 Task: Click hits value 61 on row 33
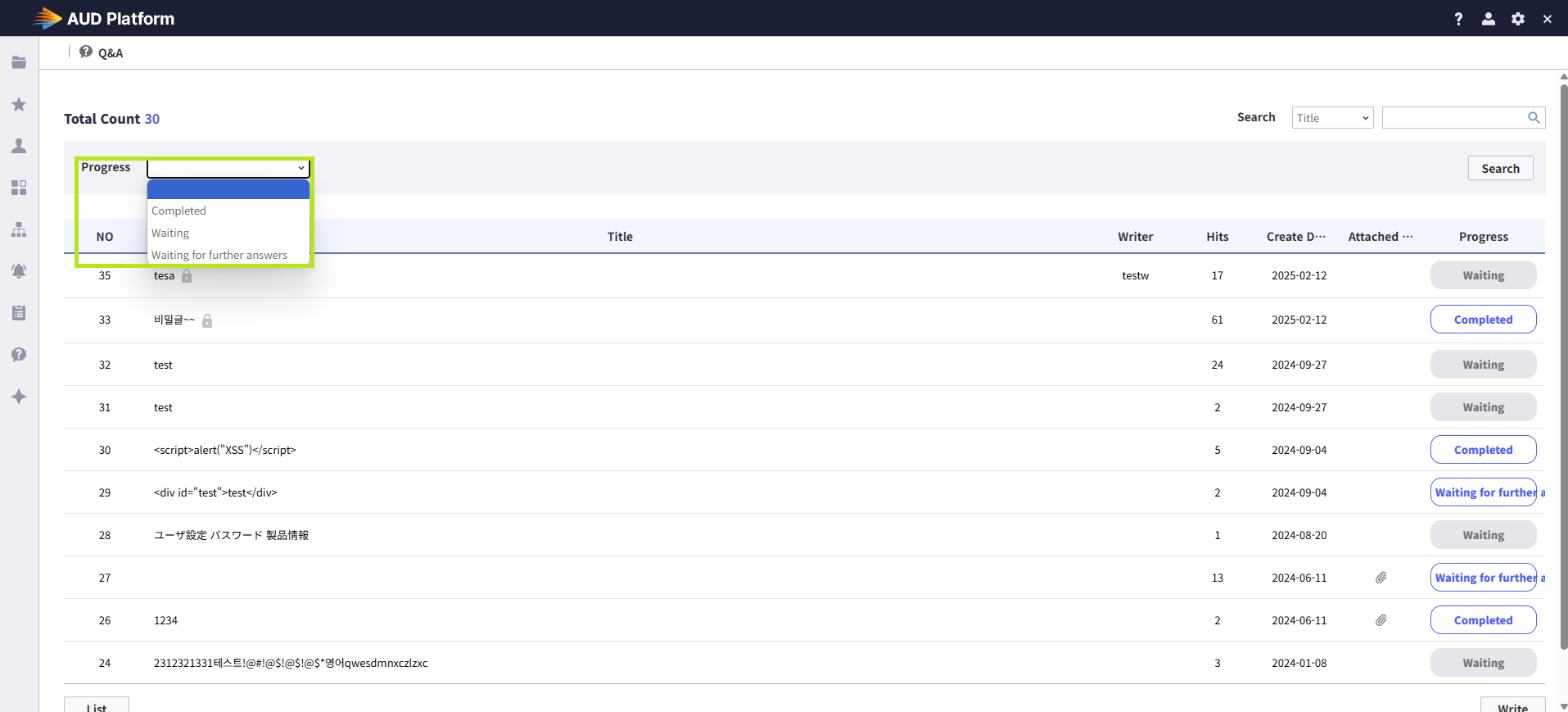(1217, 320)
